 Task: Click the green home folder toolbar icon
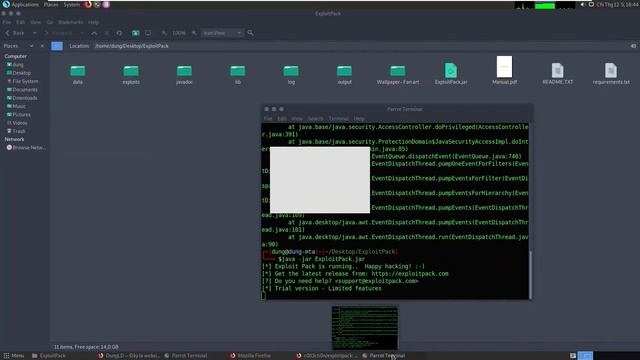pos(136,33)
